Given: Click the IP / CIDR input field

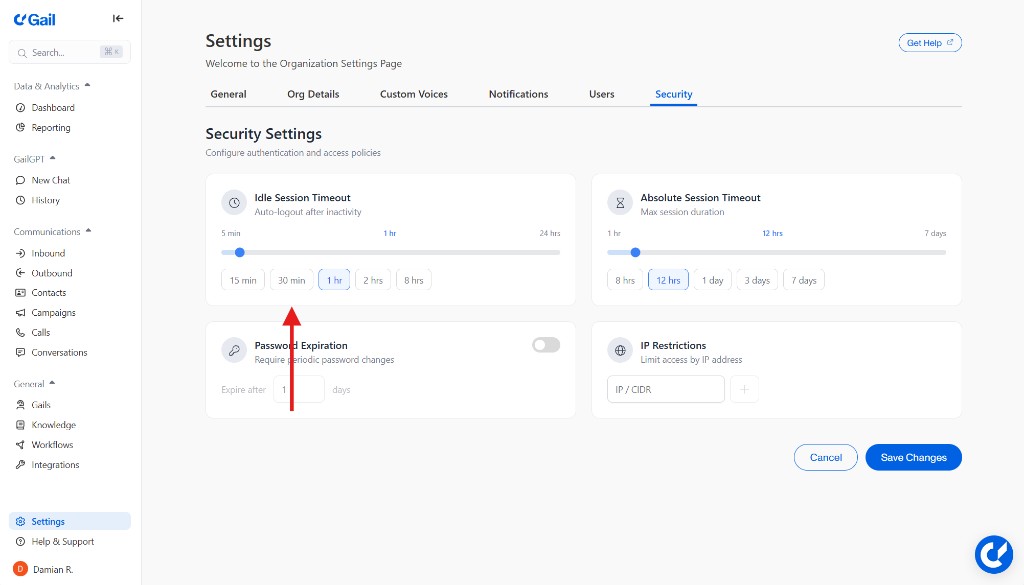Looking at the screenshot, I should click(x=665, y=389).
